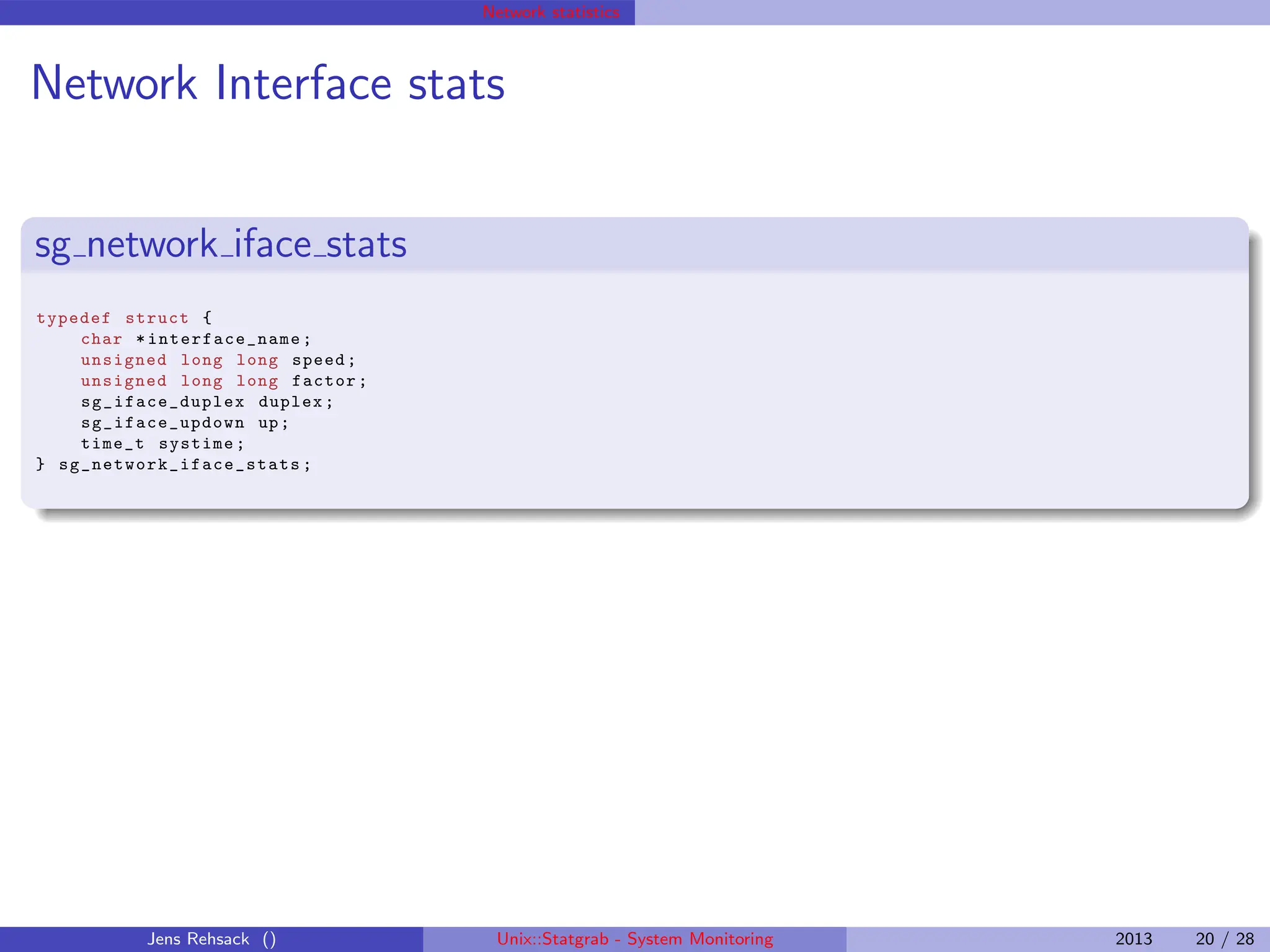Click author name 'Jens Rehsack' in footer
Image resolution: width=1270 pixels, height=952 pixels.
click(x=198, y=939)
